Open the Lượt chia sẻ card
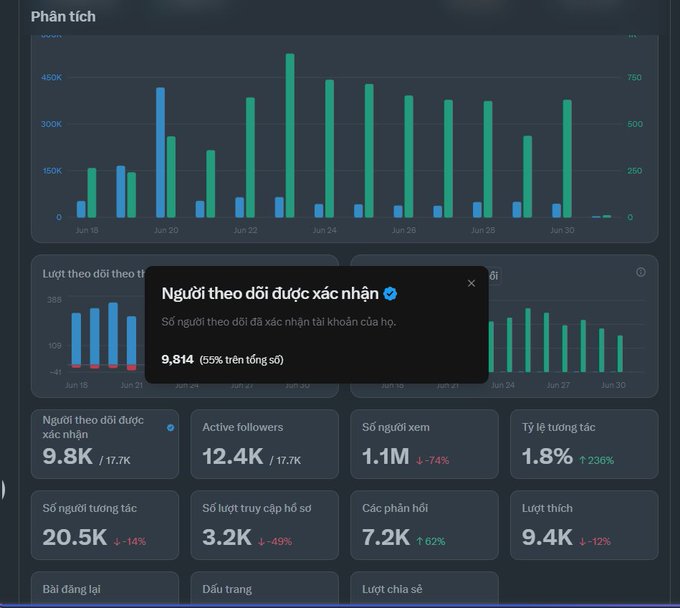The width and height of the screenshot is (680, 608). (x=424, y=588)
